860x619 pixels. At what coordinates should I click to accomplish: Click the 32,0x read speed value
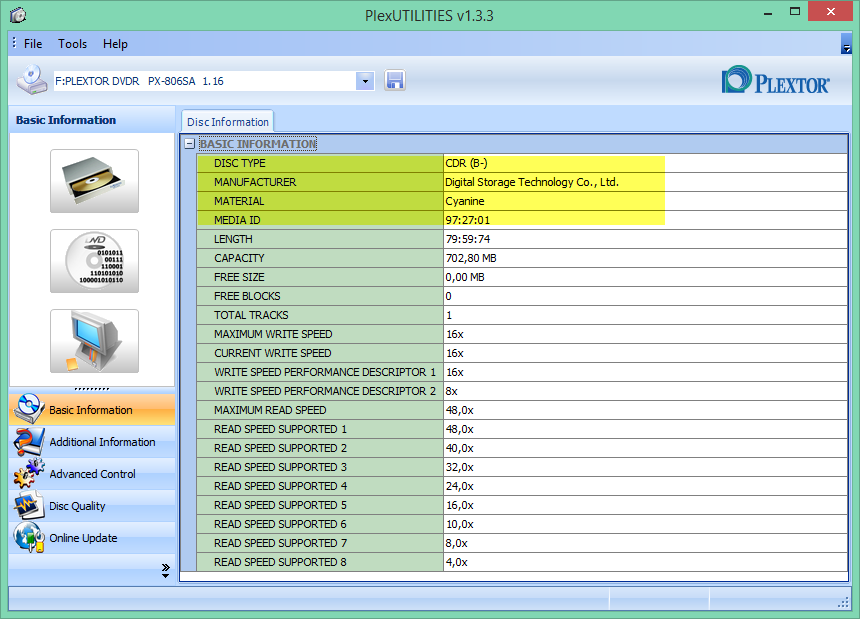(x=460, y=467)
